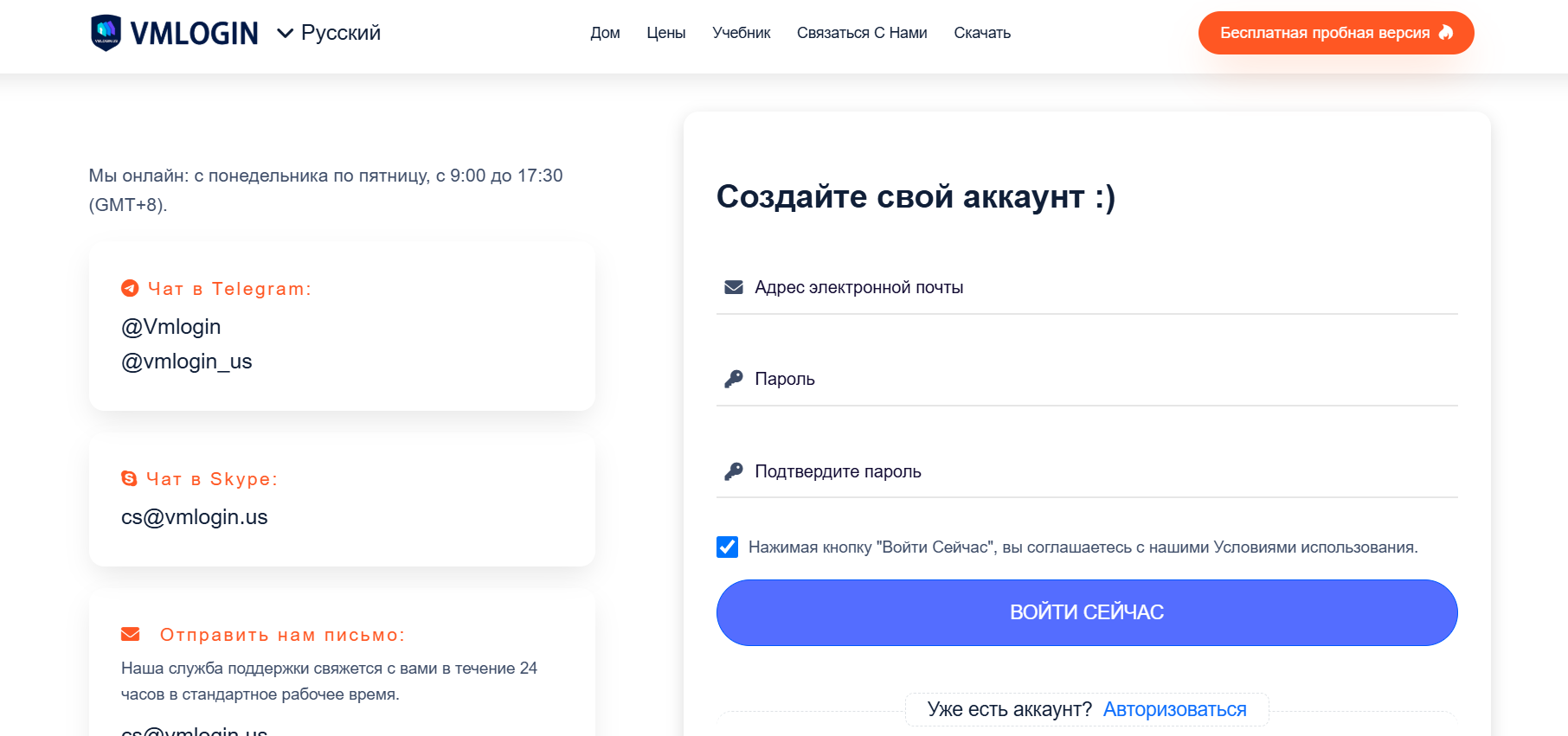Go to the Цены page
Screen dimensions: 1568x736
click(x=666, y=33)
